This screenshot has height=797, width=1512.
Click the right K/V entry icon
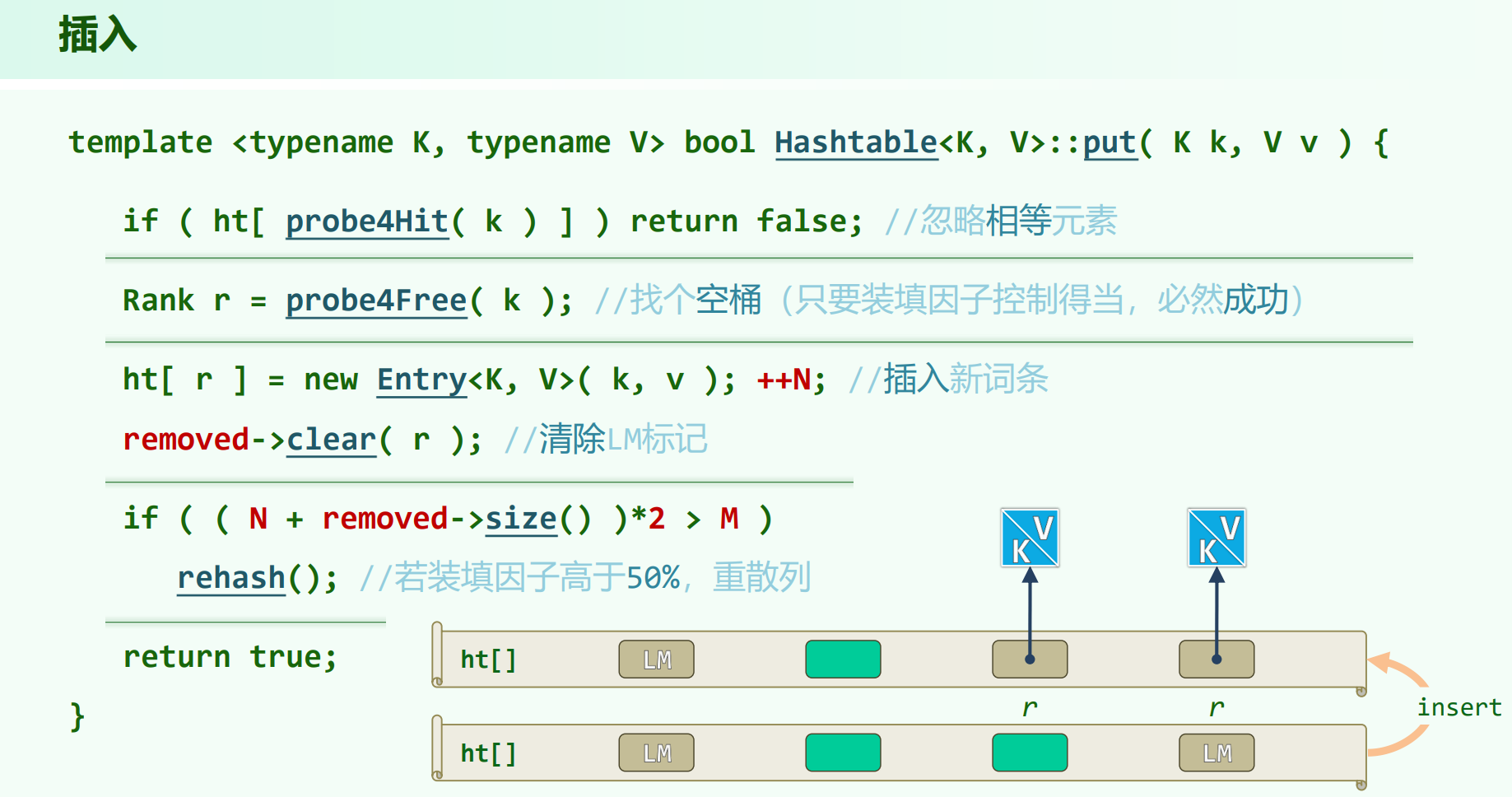pyautogui.click(x=1216, y=538)
